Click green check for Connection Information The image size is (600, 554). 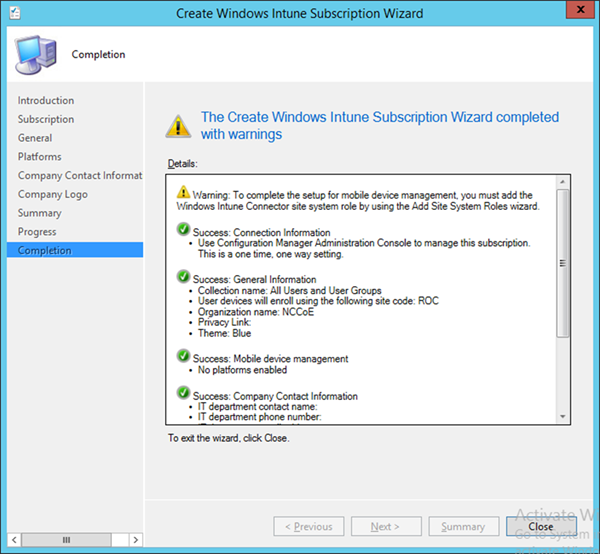183,229
